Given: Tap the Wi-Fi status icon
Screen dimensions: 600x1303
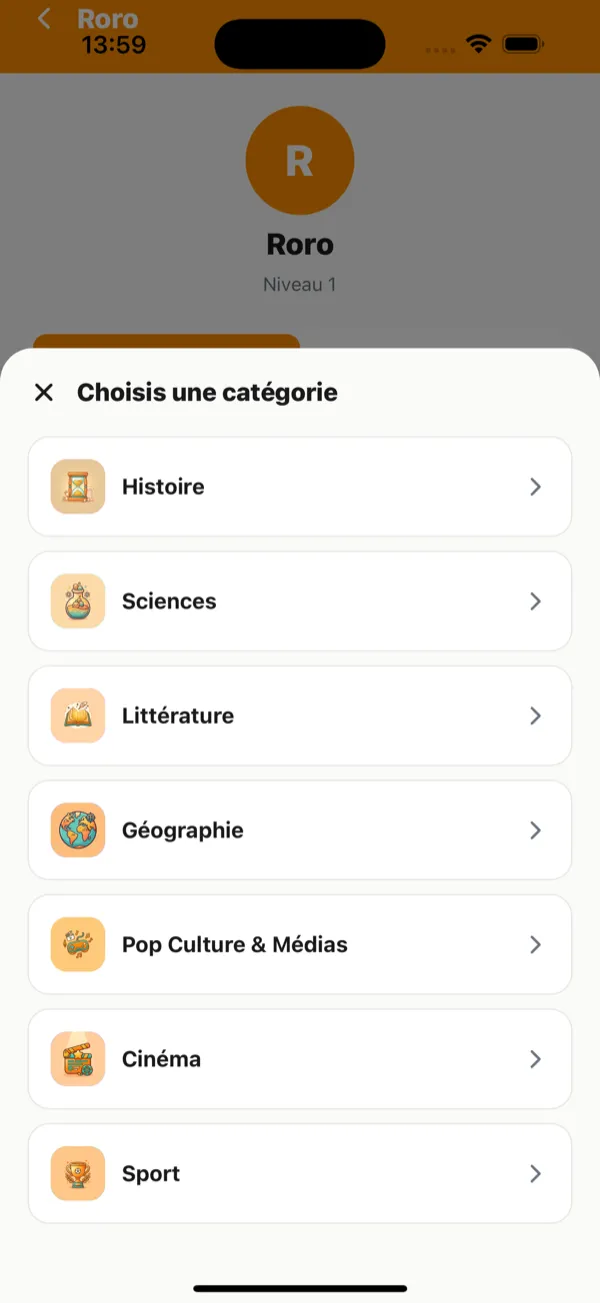Looking at the screenshot, I should coord(479,44).
